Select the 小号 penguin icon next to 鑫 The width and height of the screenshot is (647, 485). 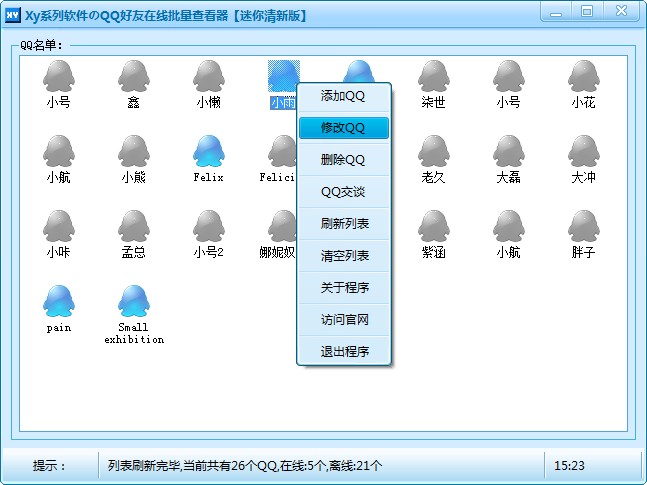tap(59, 76)
